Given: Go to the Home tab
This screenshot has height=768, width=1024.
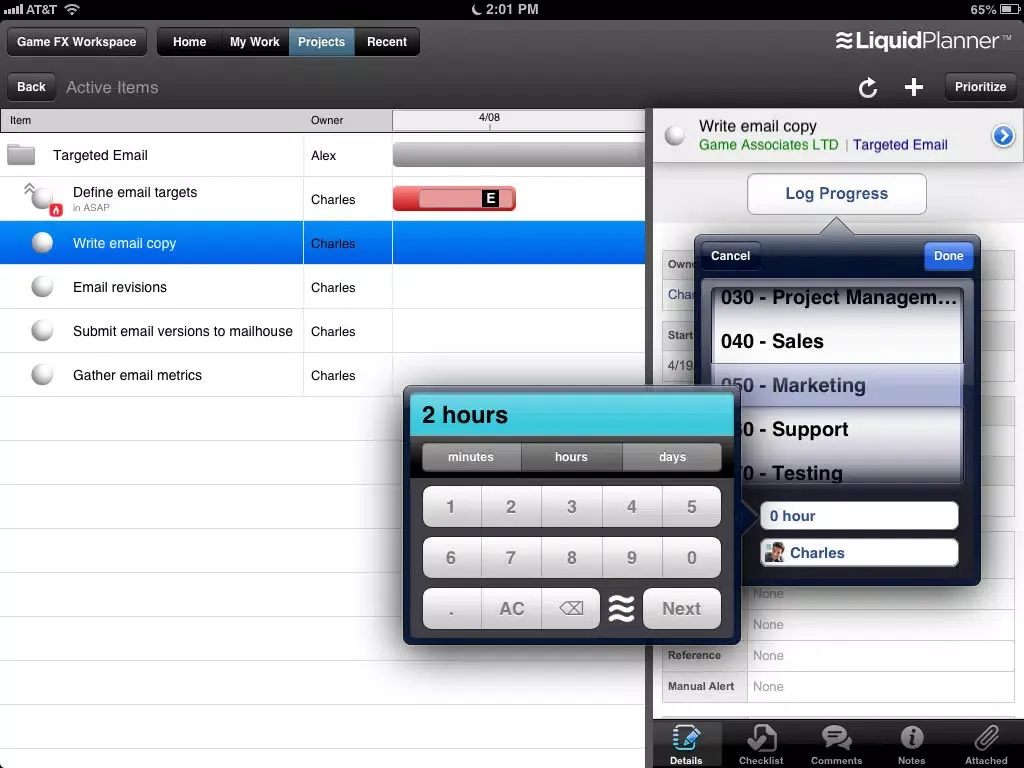Looking at the screenshot, I should click(189, 42).
